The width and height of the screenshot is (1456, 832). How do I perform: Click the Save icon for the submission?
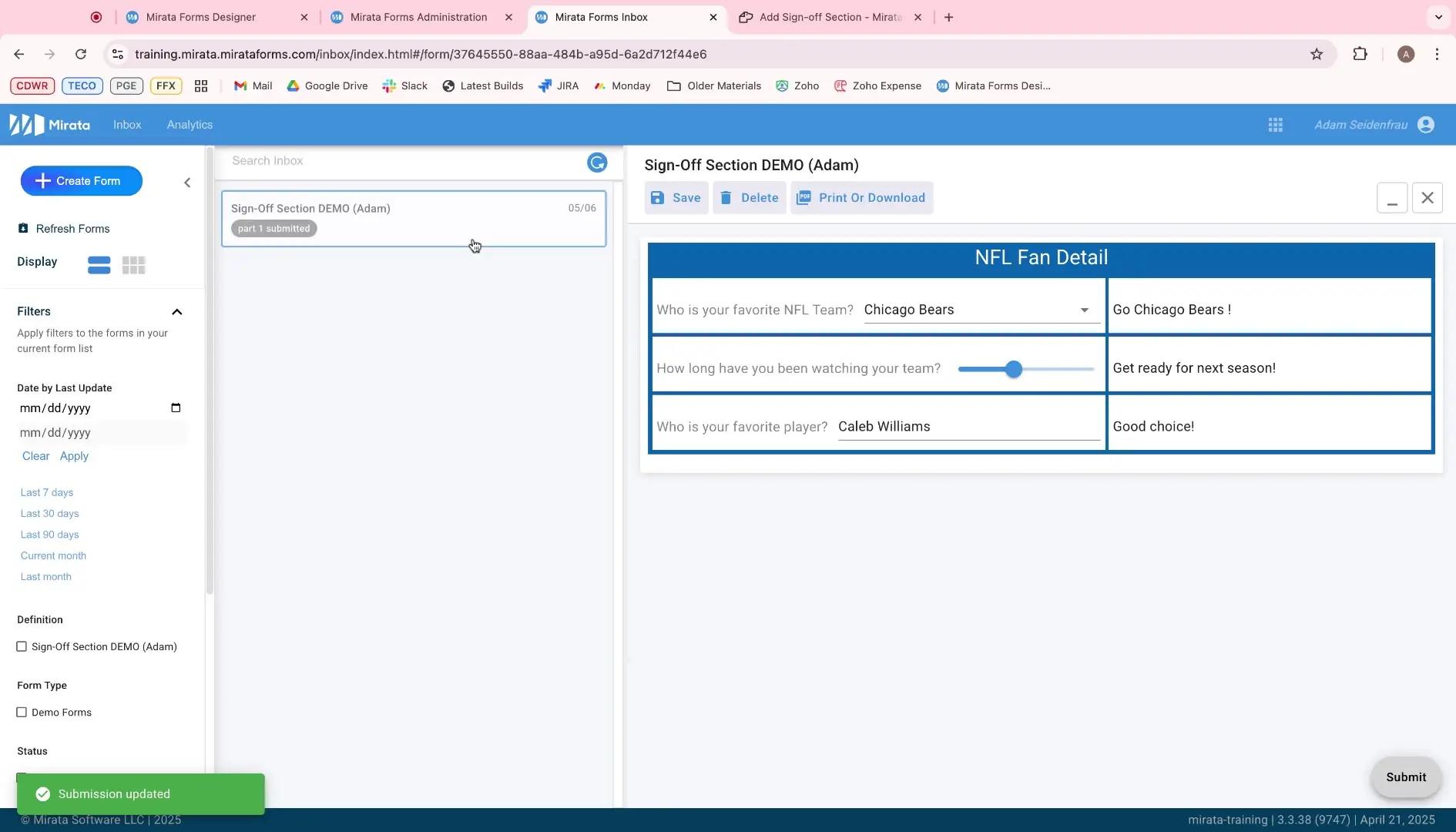click(x=657, y=198)
